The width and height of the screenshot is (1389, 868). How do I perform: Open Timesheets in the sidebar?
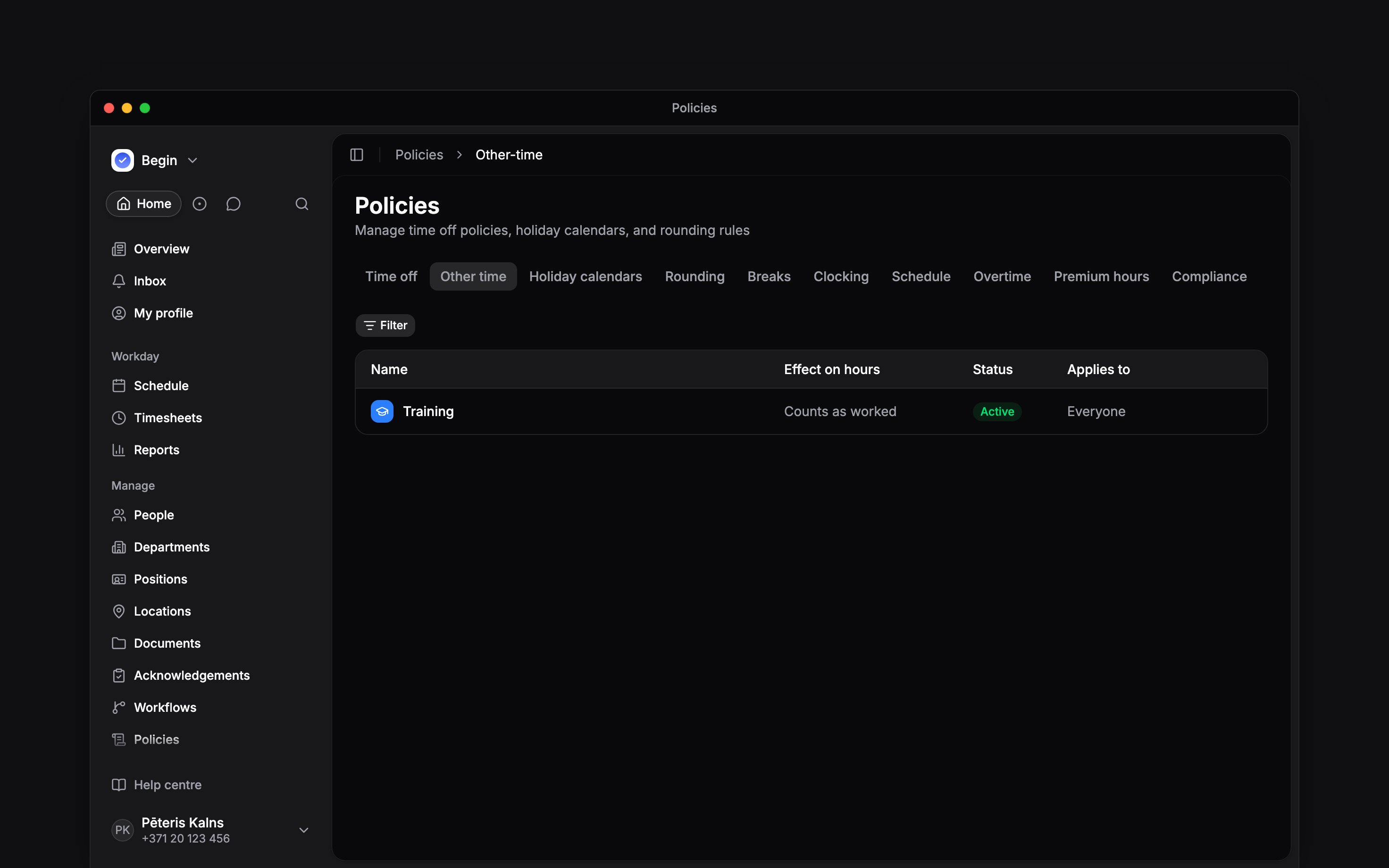(211, 418)
